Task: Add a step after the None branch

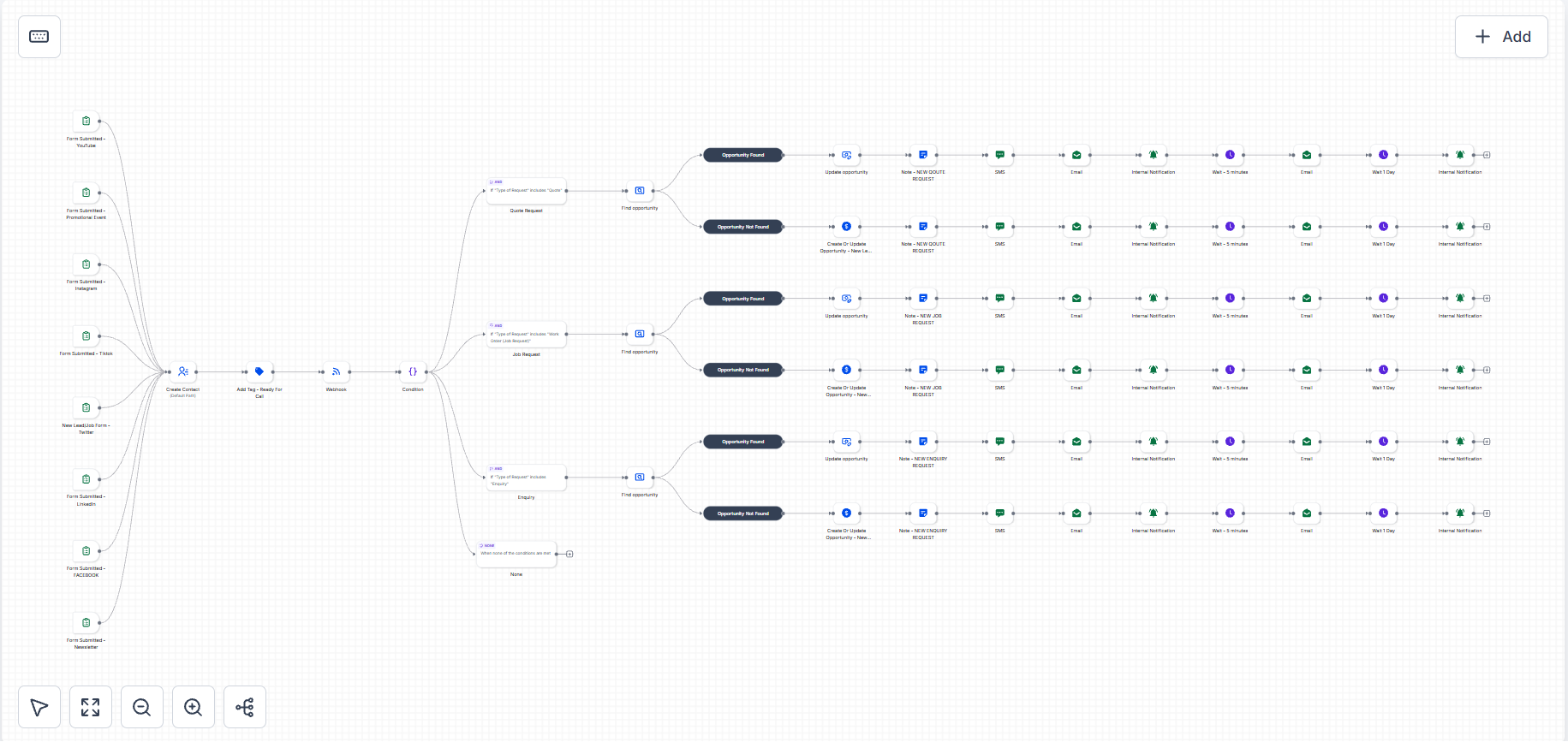Action: pyautogui.click(x=569, y=554)
